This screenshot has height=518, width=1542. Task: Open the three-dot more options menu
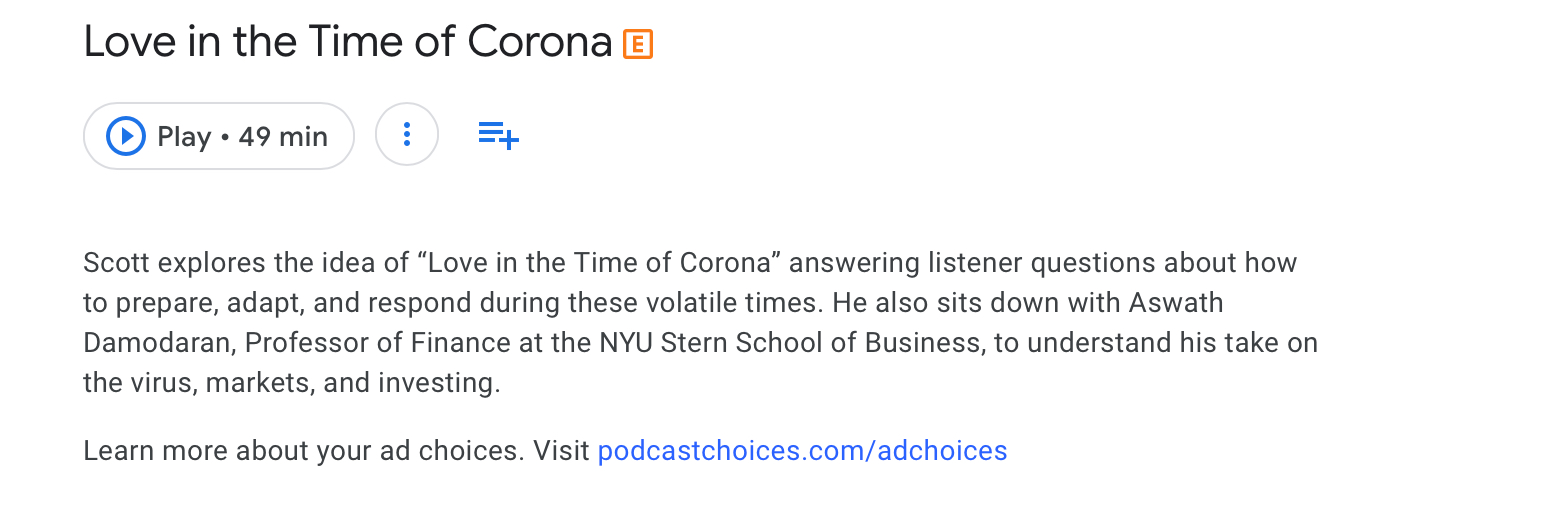pyautogui.click(x=407, y=135)
